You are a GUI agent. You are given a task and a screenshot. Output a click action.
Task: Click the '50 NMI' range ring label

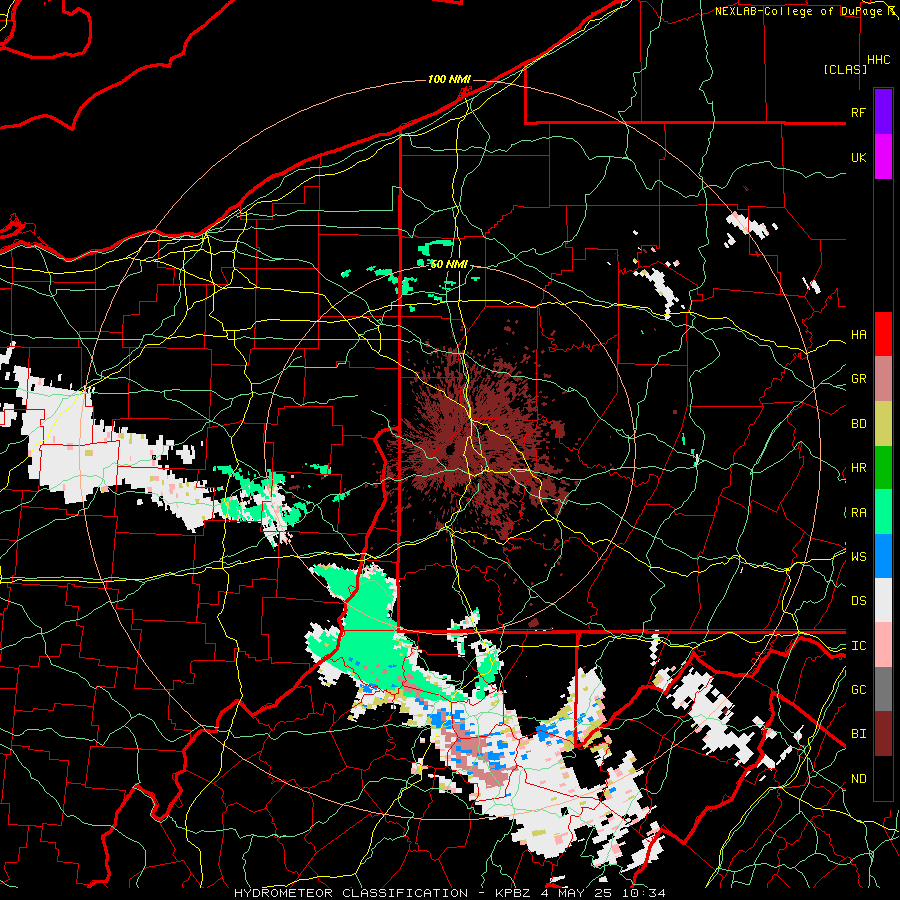coord(449,264)
